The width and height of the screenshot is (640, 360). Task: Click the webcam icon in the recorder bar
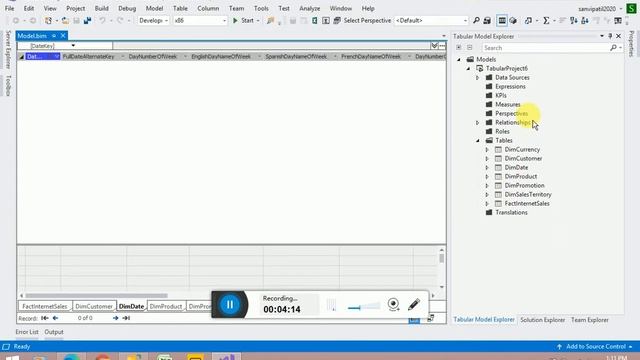coord(393,304)
